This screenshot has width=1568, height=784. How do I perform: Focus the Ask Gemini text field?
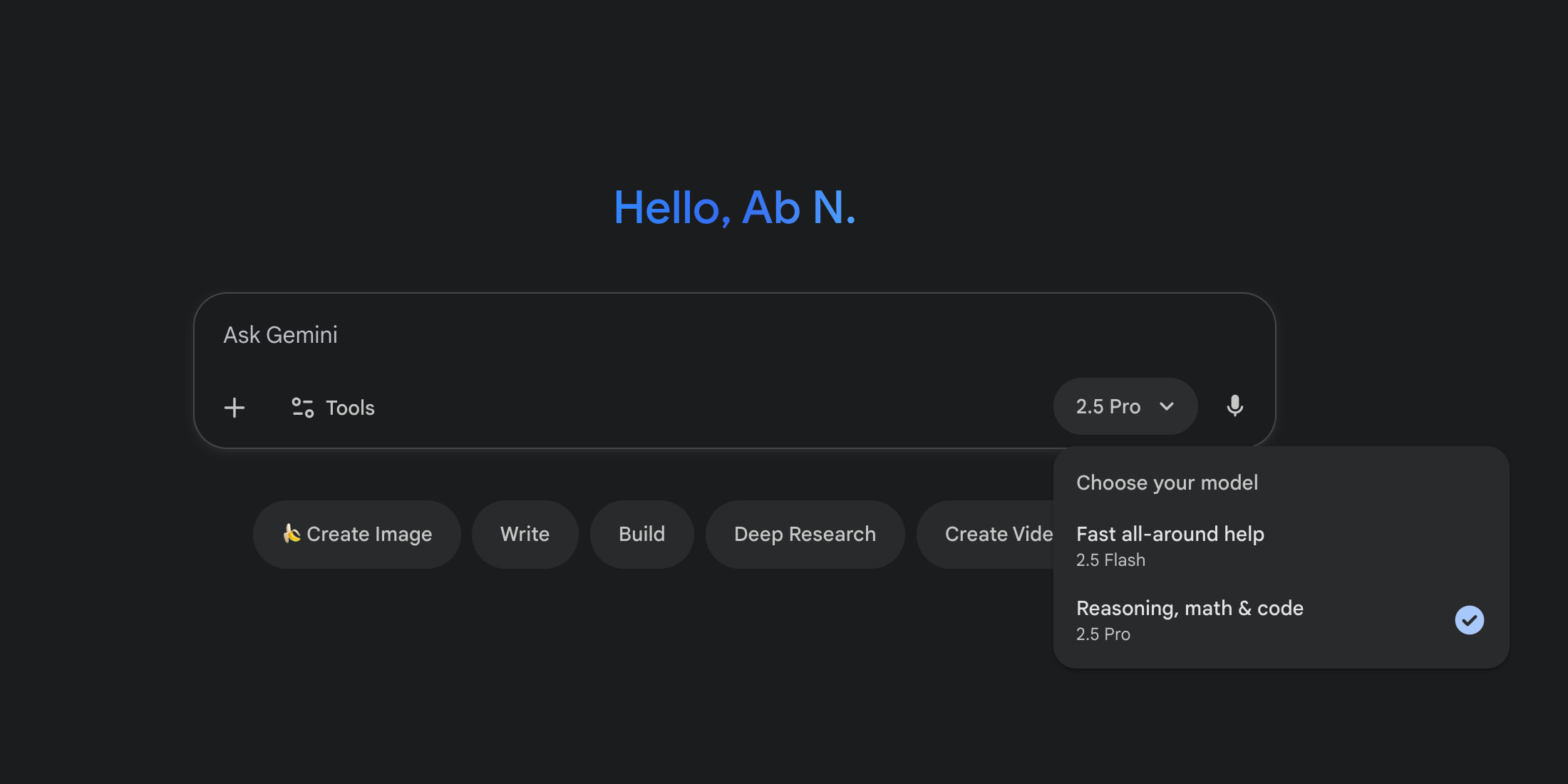tap(641, 335)
